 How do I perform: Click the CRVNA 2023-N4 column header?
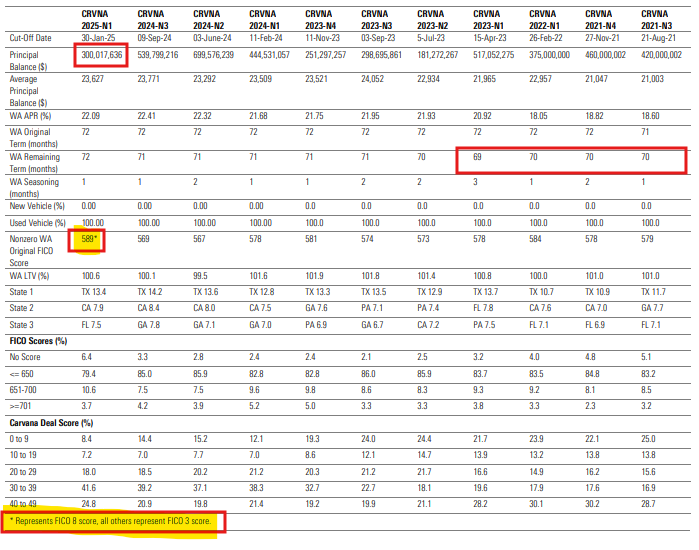[x=320, y=20]
